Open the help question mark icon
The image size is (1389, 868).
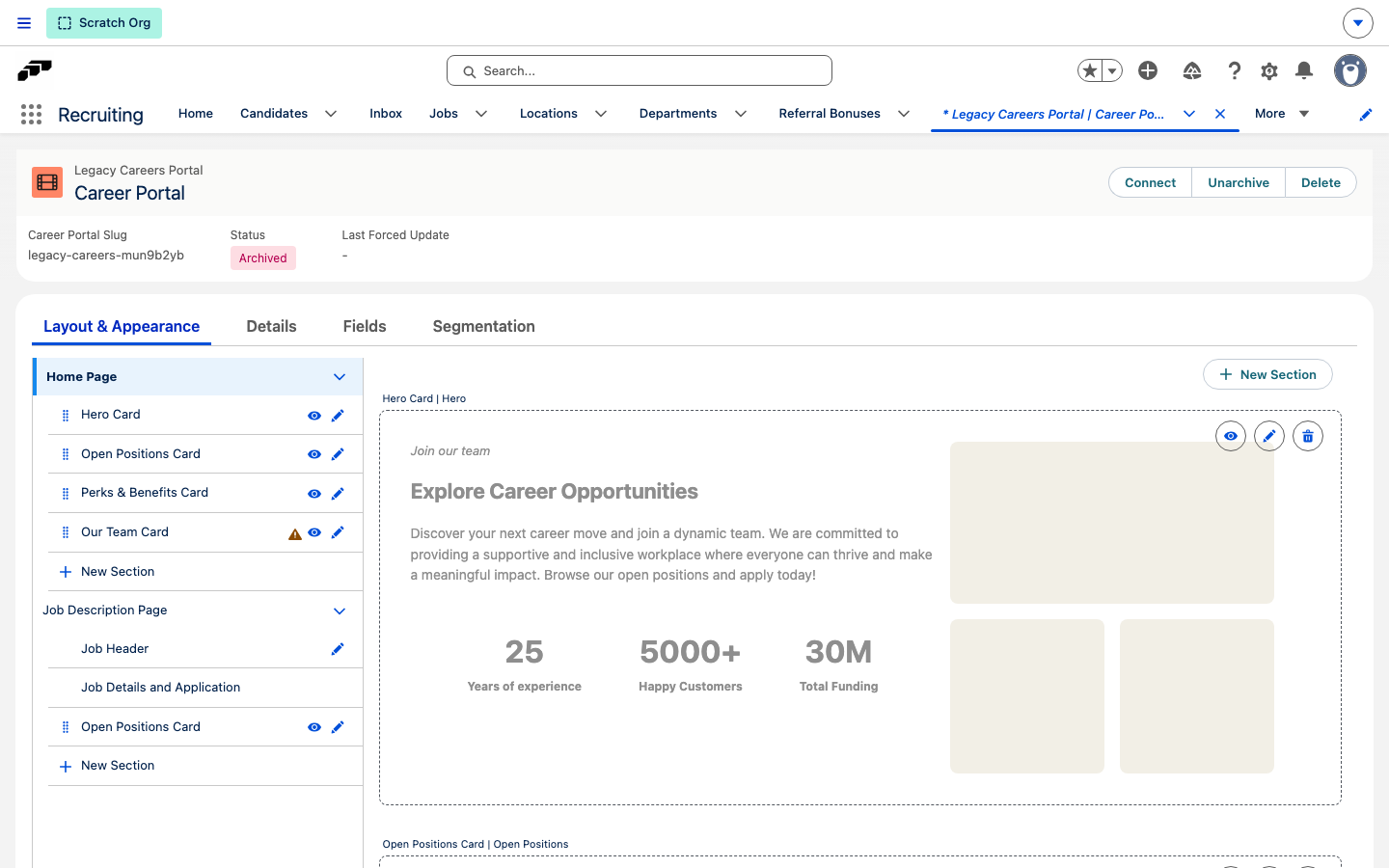[1235, 70]
